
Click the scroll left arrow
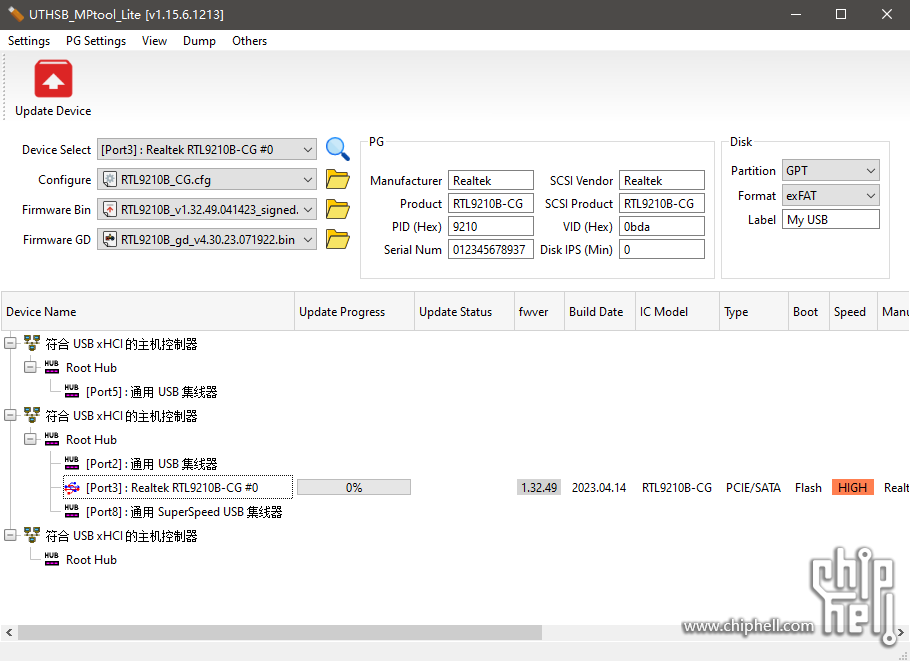click(9, 632)
